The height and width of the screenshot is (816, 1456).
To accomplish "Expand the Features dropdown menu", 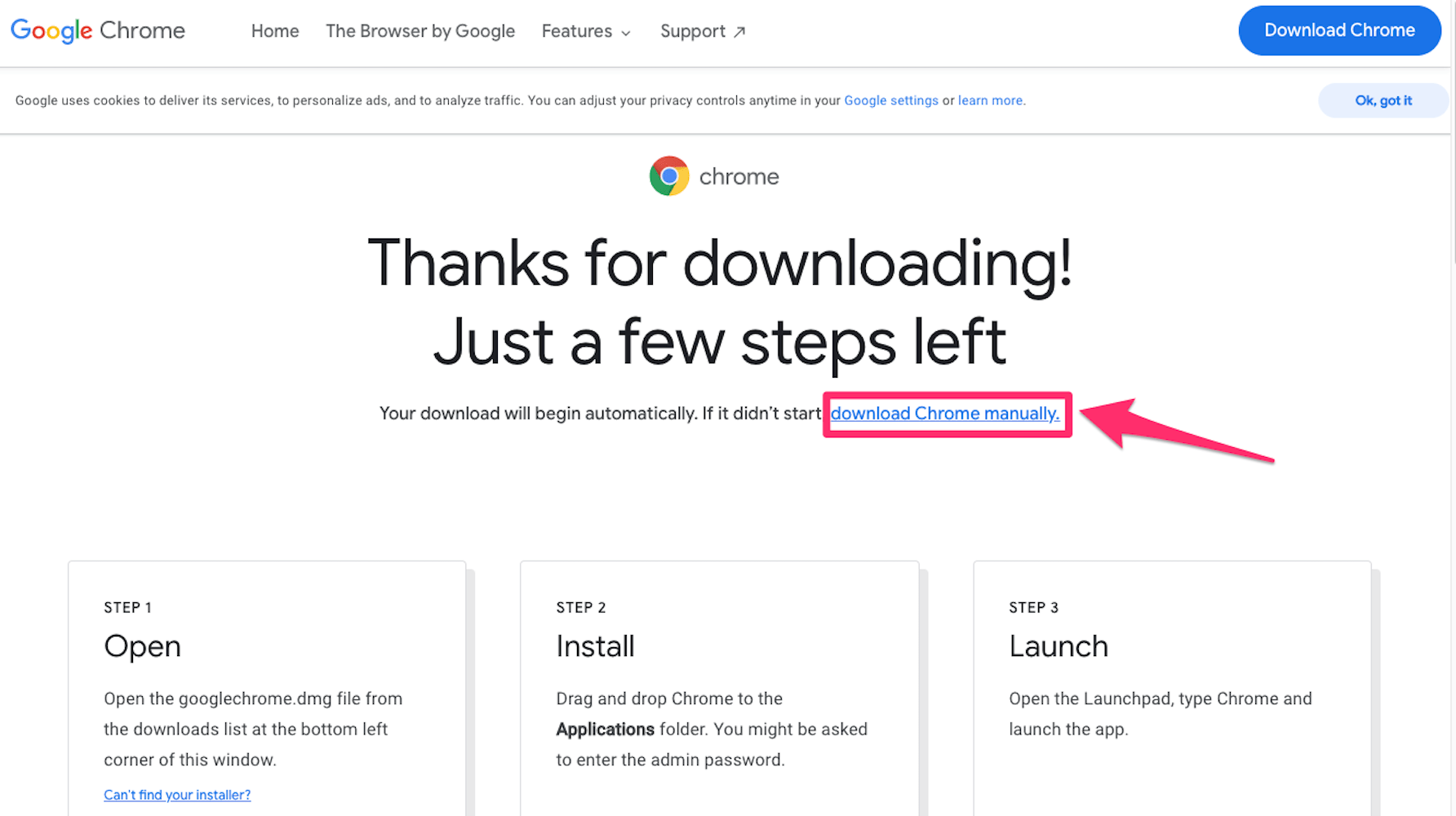I will [586, 31].
